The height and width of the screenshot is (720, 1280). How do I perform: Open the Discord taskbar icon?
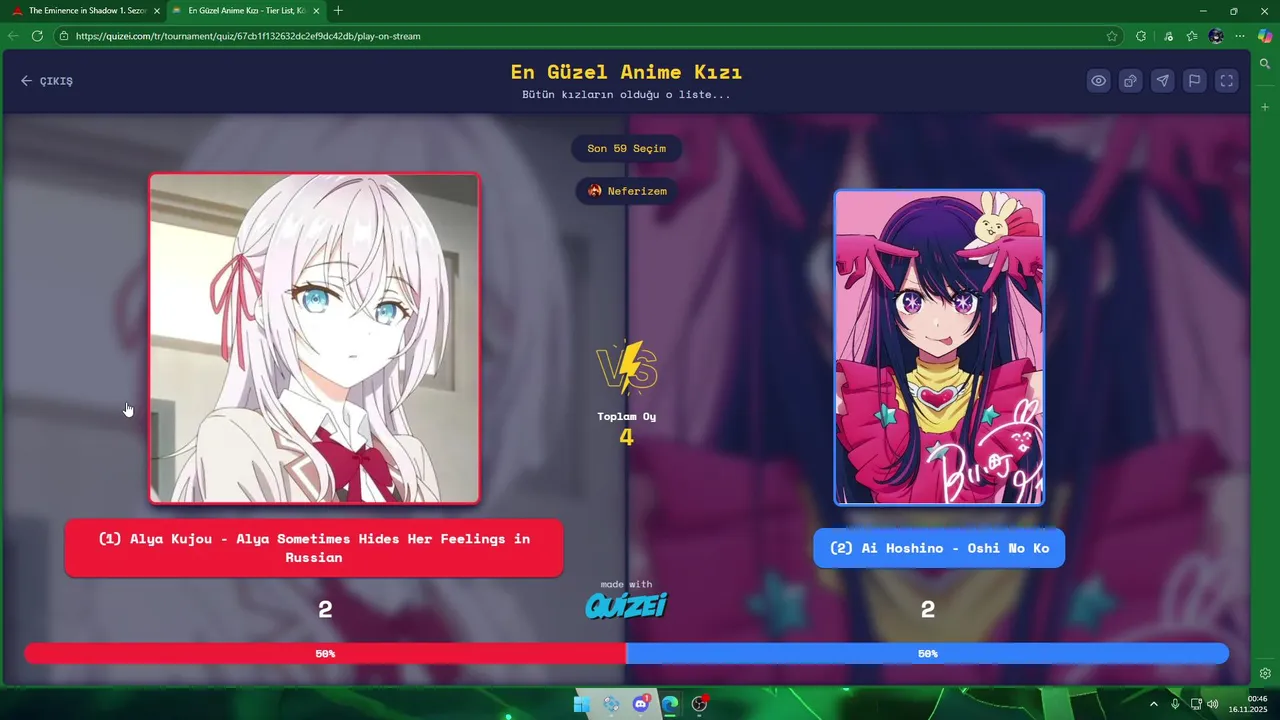click(641, 704)
